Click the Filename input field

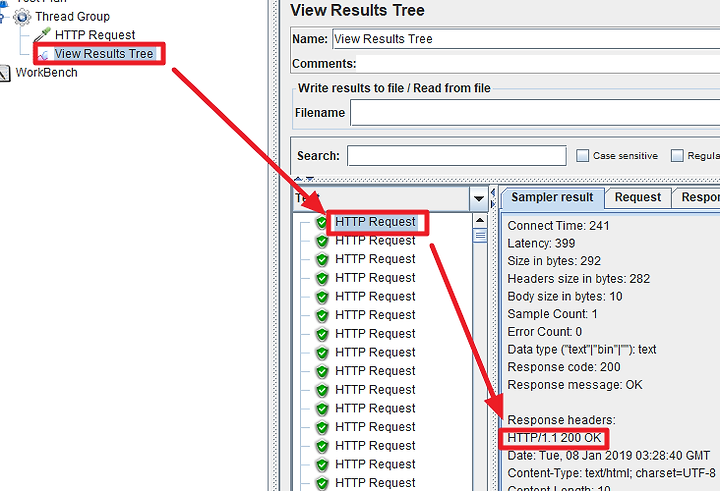(x=535, y=113)
